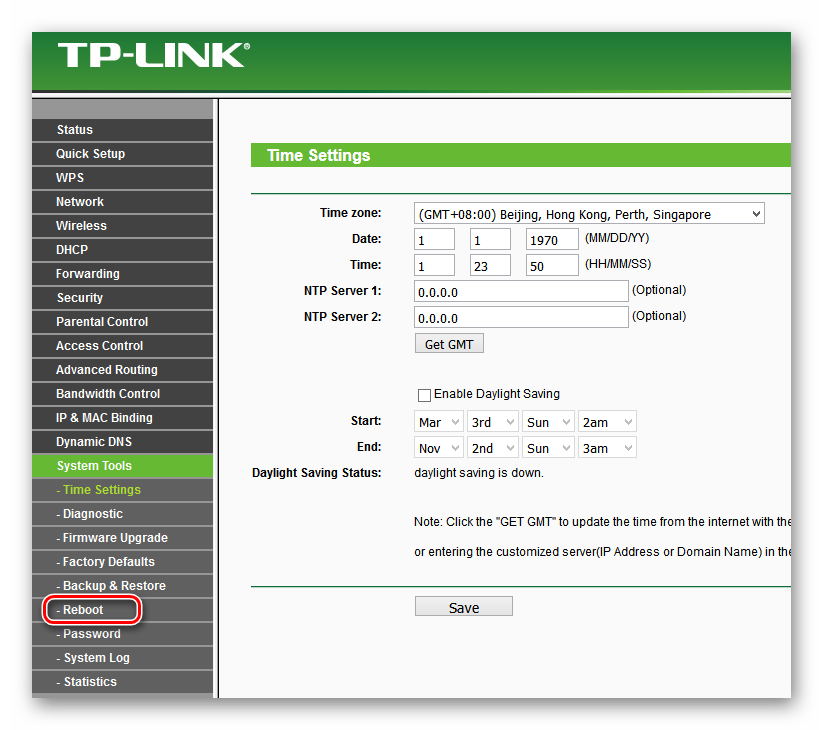Focus the year field showing 1970
Screen dimensions: 823x730
point(552,239)
